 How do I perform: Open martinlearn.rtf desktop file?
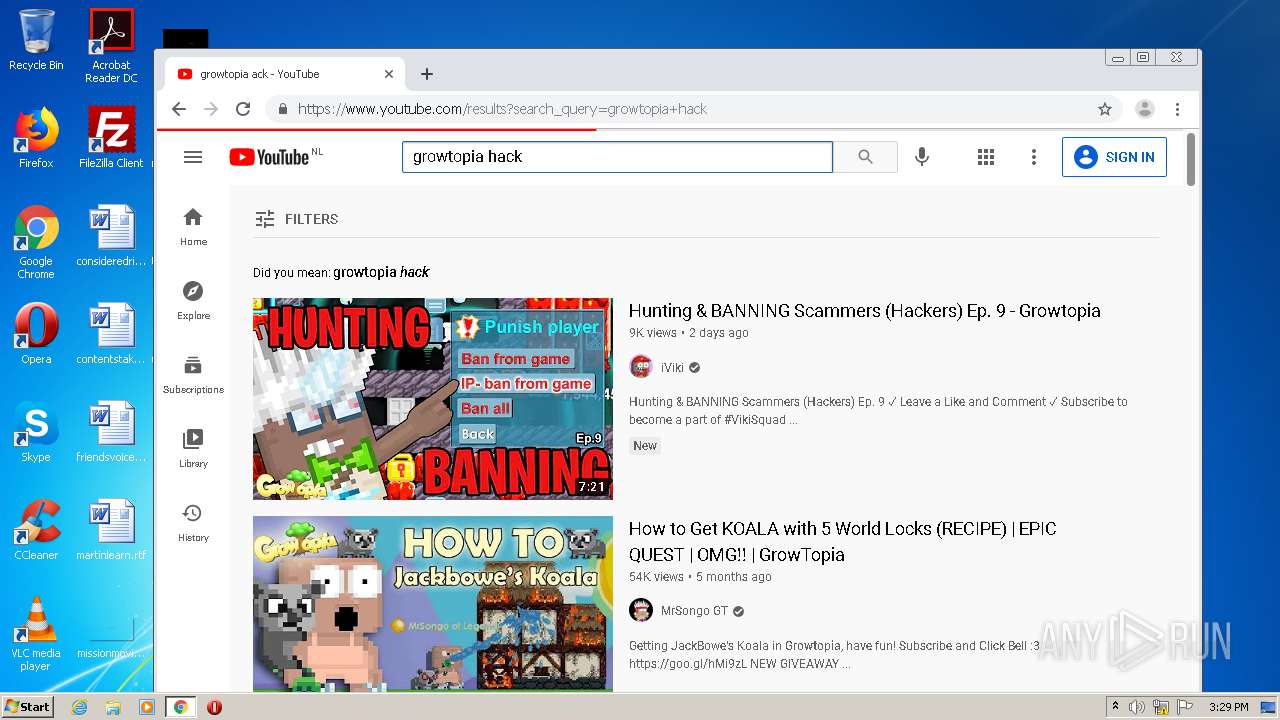[x=111, y=530]
